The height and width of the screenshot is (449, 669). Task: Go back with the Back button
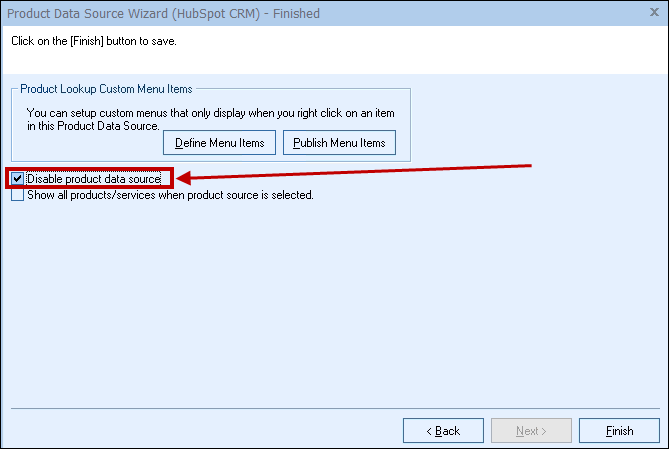[443, 431]
